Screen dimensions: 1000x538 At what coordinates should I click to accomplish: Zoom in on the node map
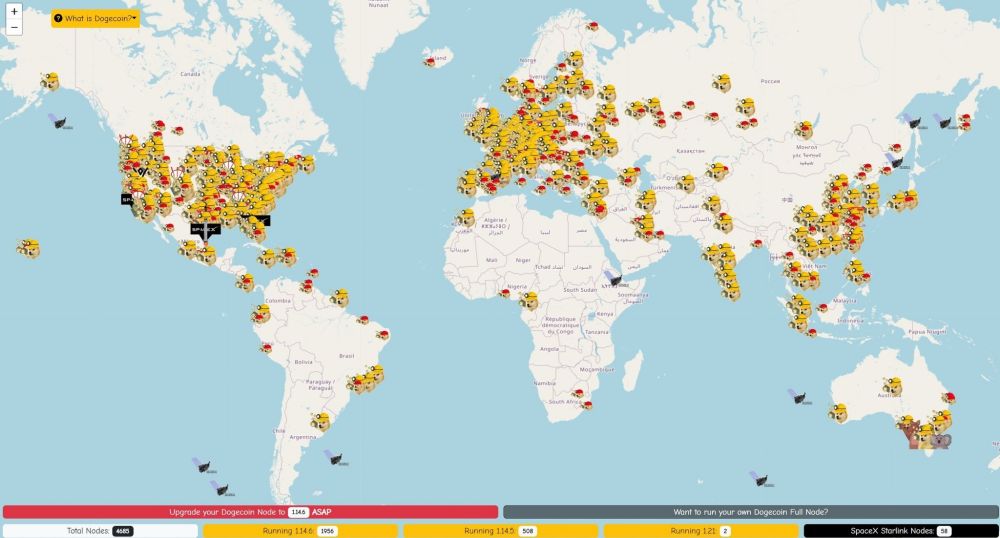pyautogui.click(x=14, y=11)
